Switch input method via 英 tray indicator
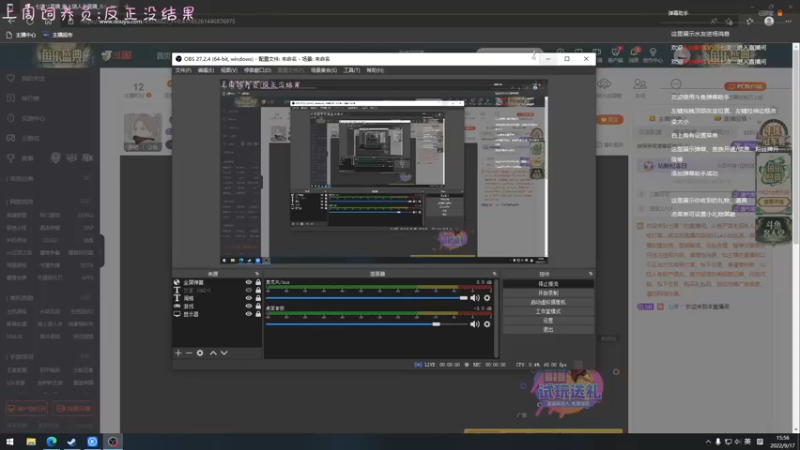This screenshot has width=800, height=450. coord(748,442)
